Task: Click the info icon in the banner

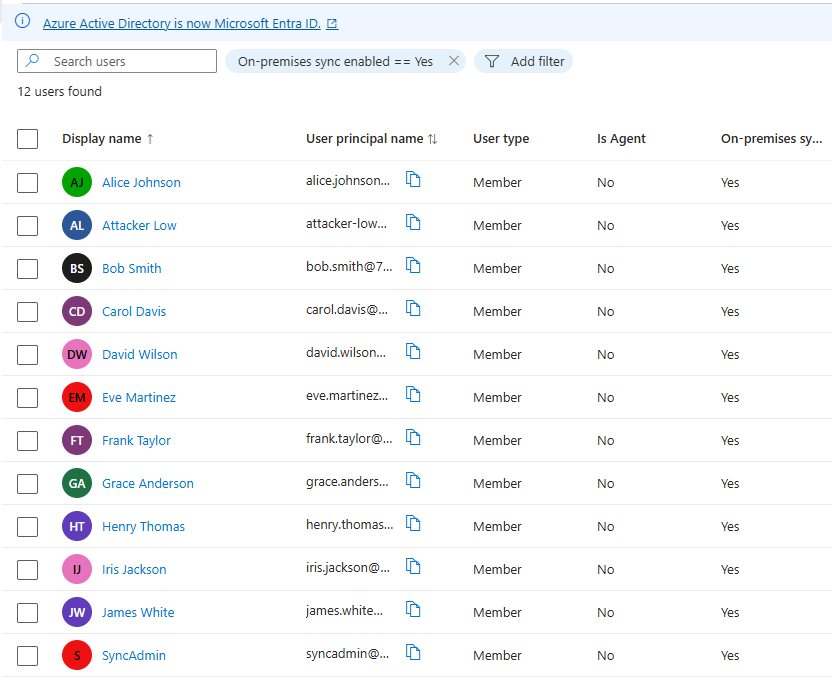Action: click(22, 21)
